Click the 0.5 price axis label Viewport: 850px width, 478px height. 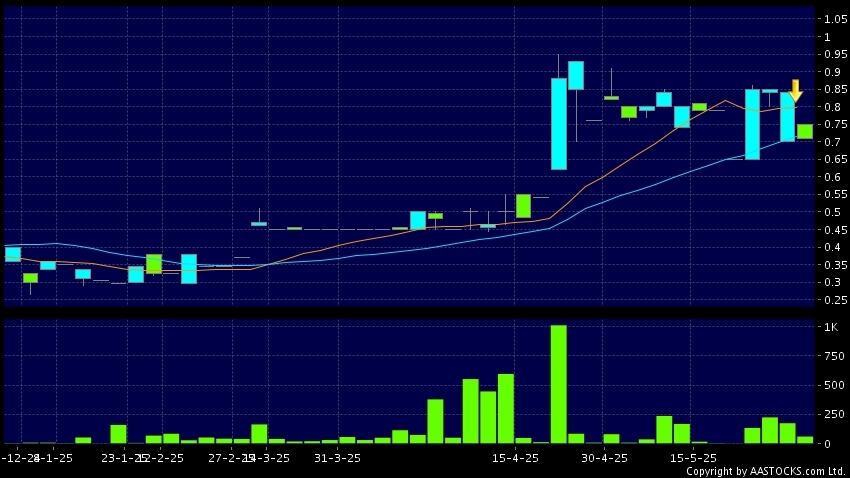click(832, 212)
